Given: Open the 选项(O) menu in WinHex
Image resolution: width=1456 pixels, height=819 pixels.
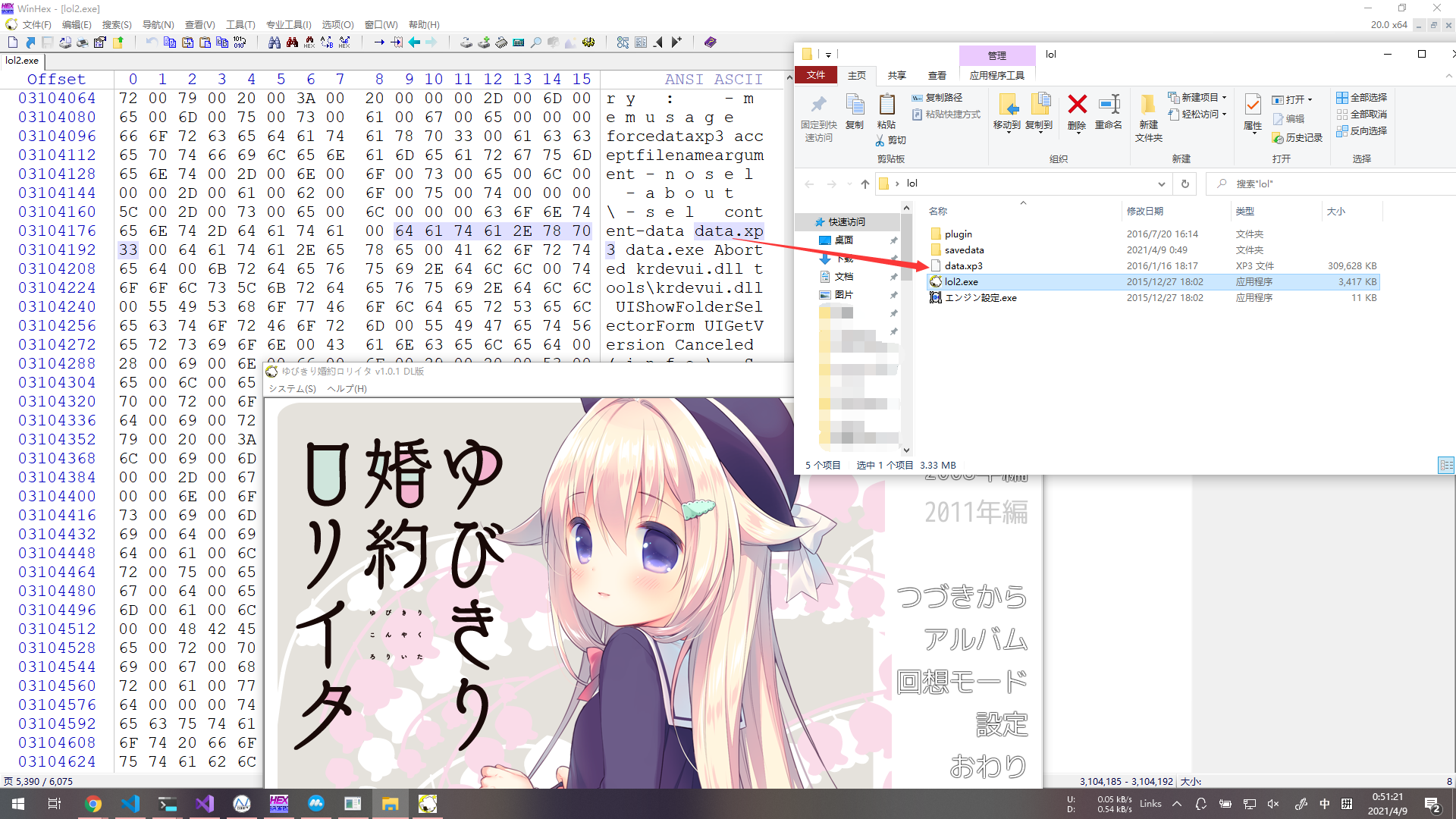Looking at the screenshot, I should 337,25.
